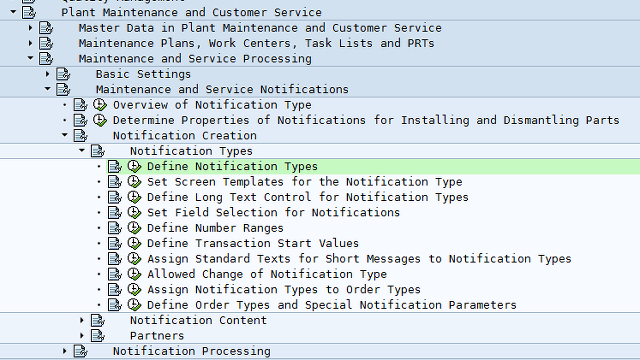This screenshot has width=640, height=360.
Task: Select Define Long Text Control for Notification Types
Action: pyautogui.click(x=308, y=198)
